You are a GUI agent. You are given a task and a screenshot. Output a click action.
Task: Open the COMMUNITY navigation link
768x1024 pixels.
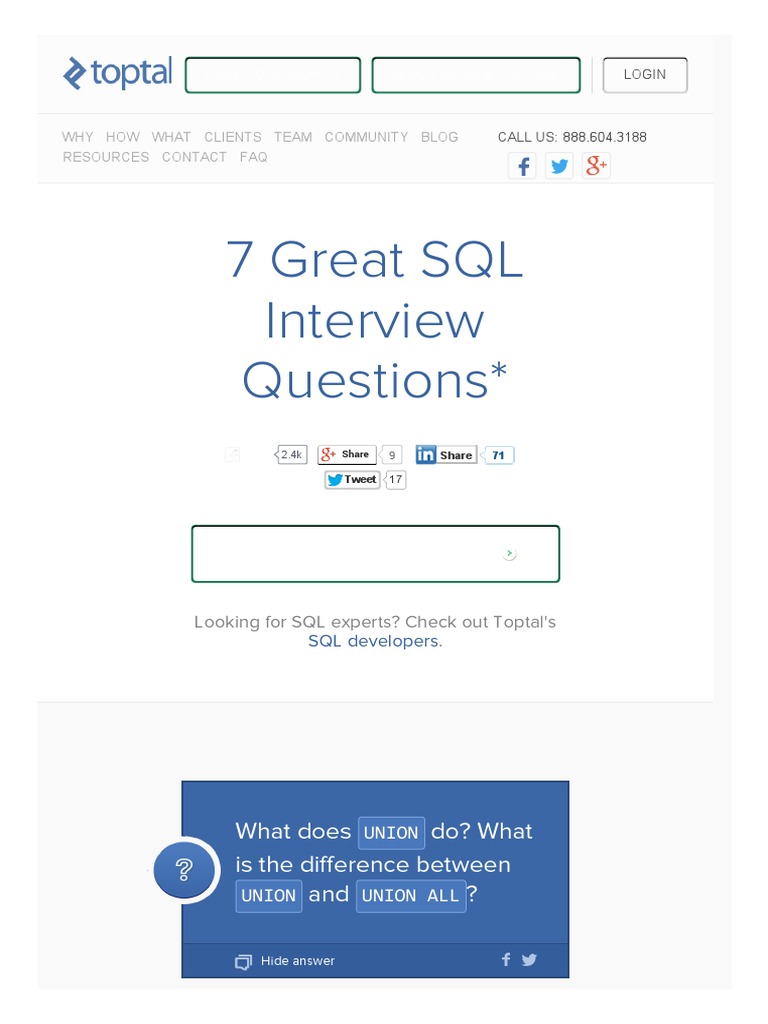click(366, 137)
